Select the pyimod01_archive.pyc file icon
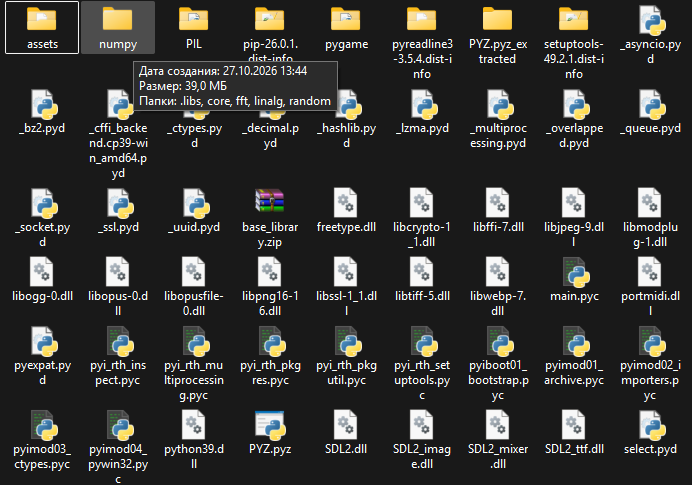This screenshot has height=485, width=692. [x=575, y=341]
